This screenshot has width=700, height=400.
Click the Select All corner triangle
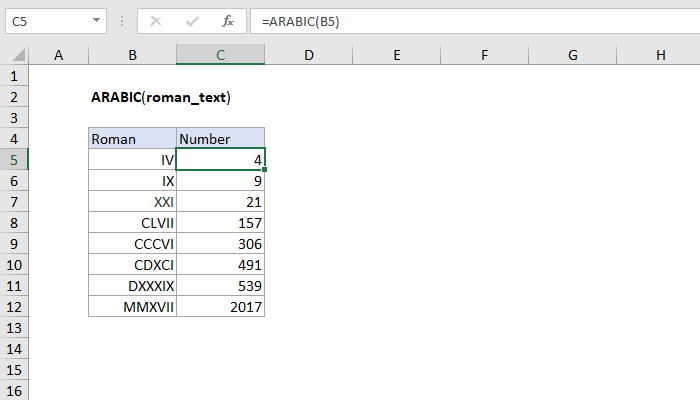pyautogui.click(x=18, y=55)
